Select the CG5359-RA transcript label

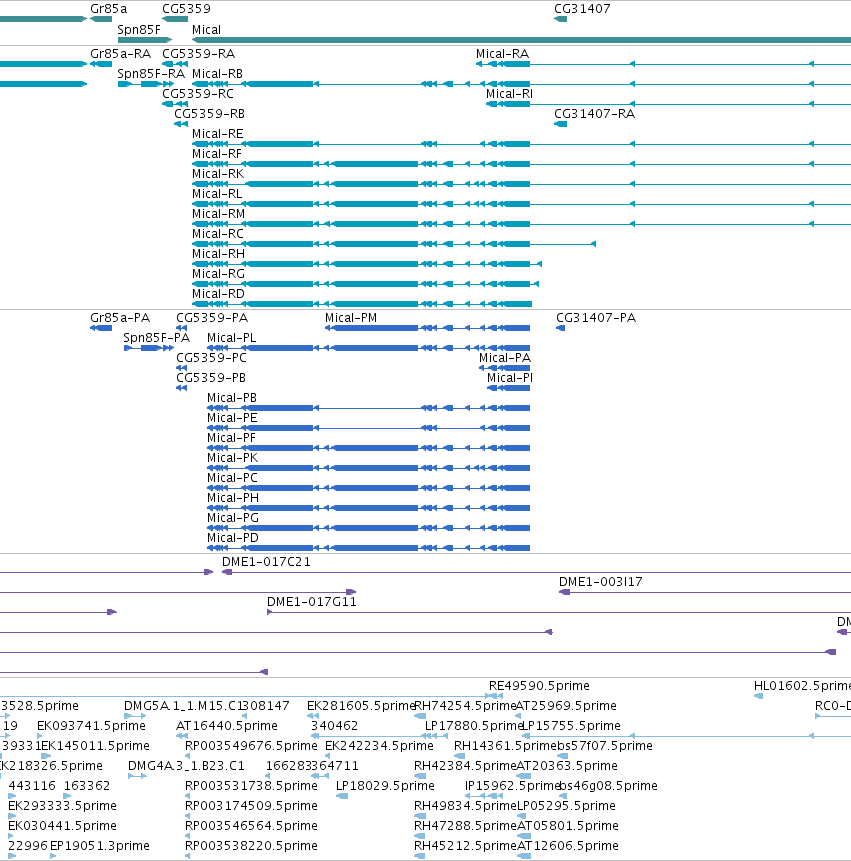(198, 54)
